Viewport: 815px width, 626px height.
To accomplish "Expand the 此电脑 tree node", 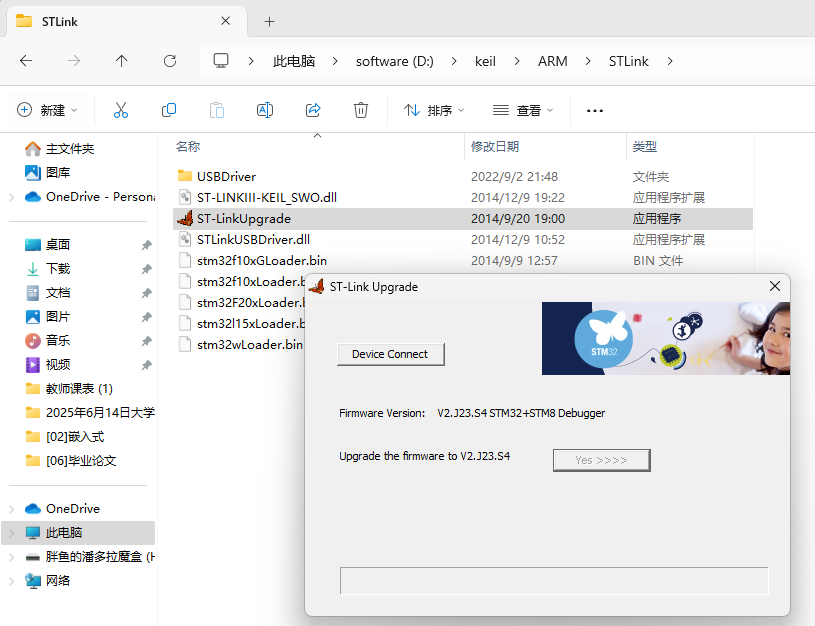I will pos(11,533).
